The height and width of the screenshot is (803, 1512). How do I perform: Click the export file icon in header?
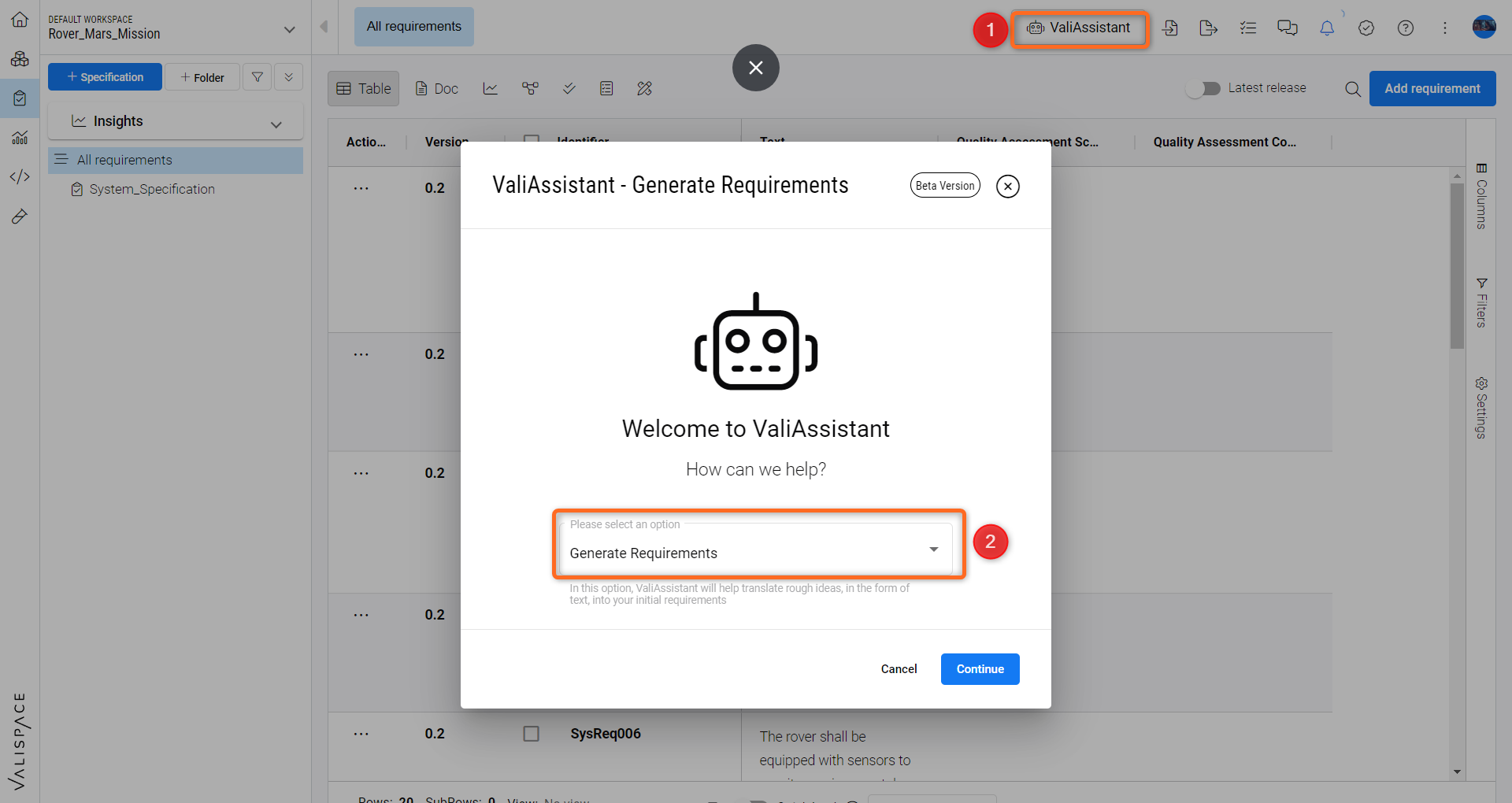(1208, 28)
